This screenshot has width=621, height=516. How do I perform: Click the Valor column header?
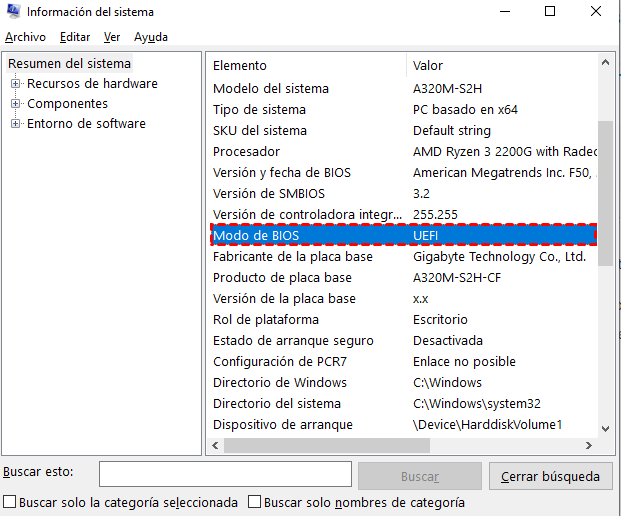(x=428, y=65)
